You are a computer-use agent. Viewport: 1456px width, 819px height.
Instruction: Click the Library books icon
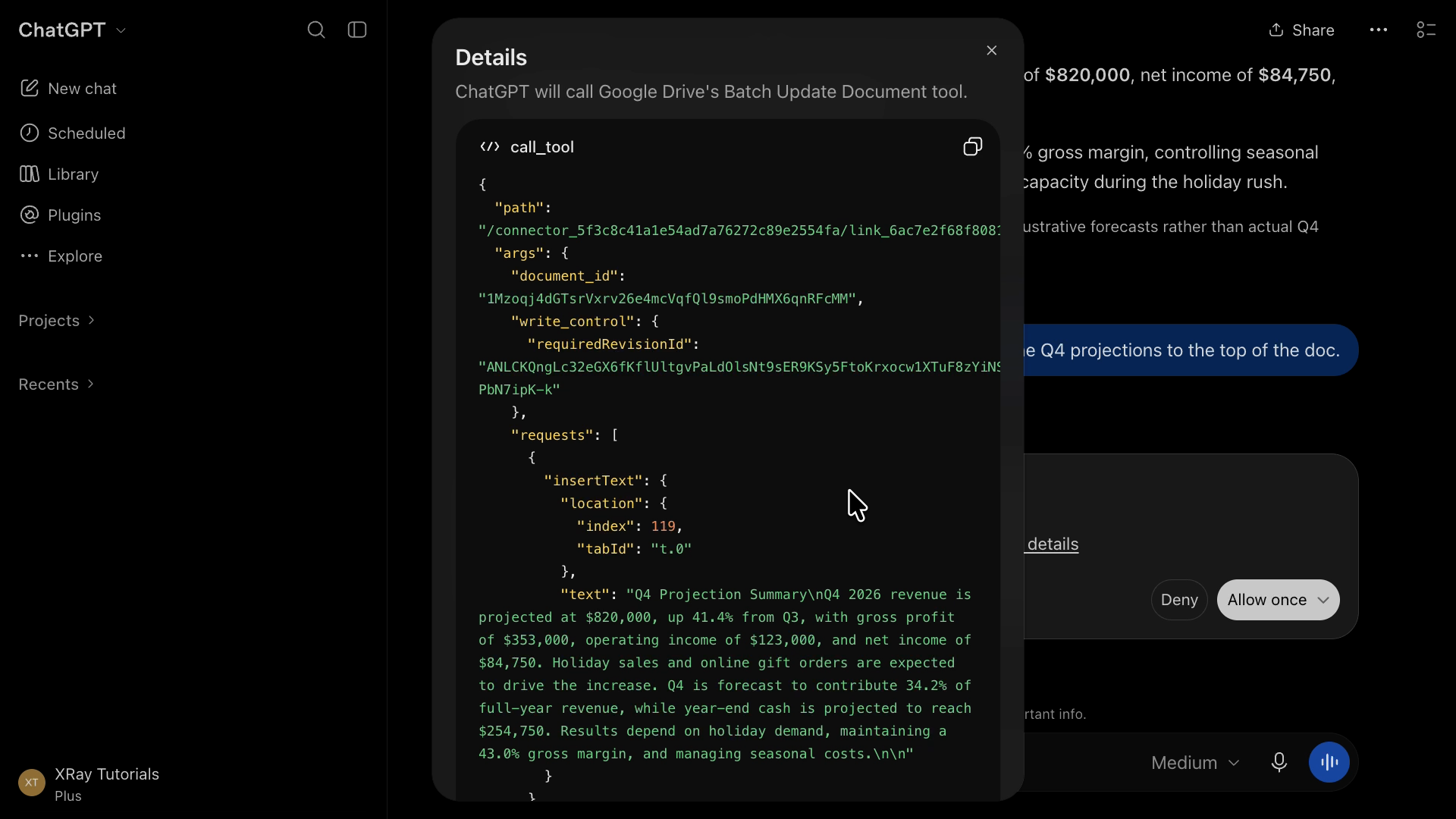[30, 174]
